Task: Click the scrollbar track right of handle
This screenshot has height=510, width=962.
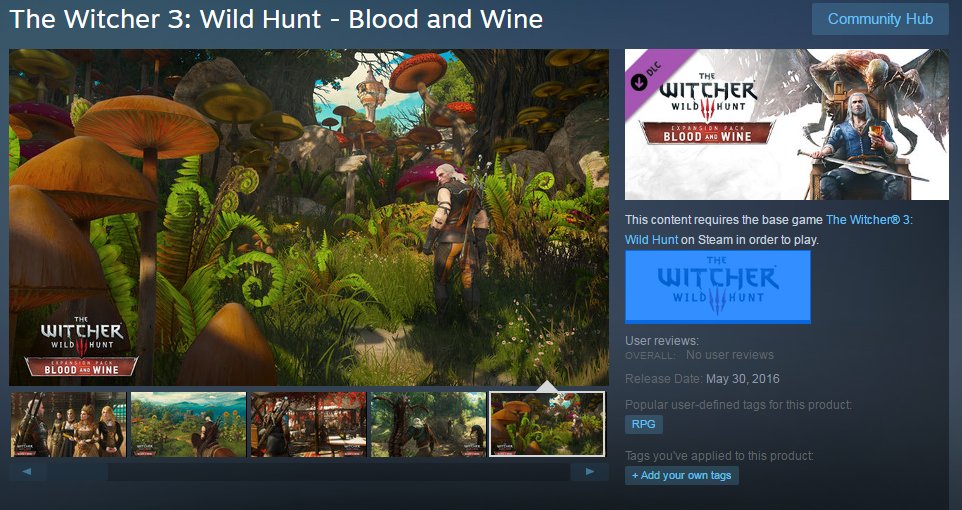Action: 339,472
